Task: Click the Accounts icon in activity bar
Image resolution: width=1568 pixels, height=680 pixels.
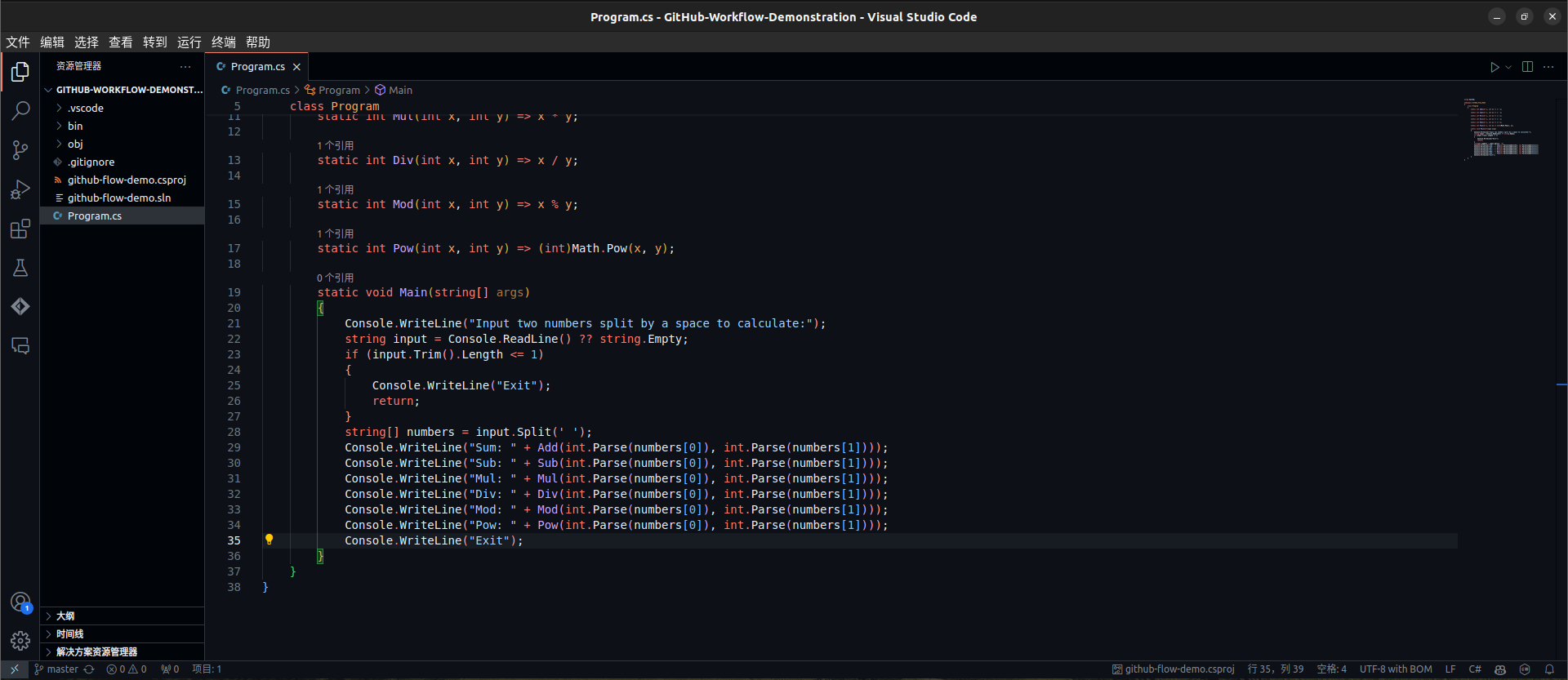Action: (20, 602)
